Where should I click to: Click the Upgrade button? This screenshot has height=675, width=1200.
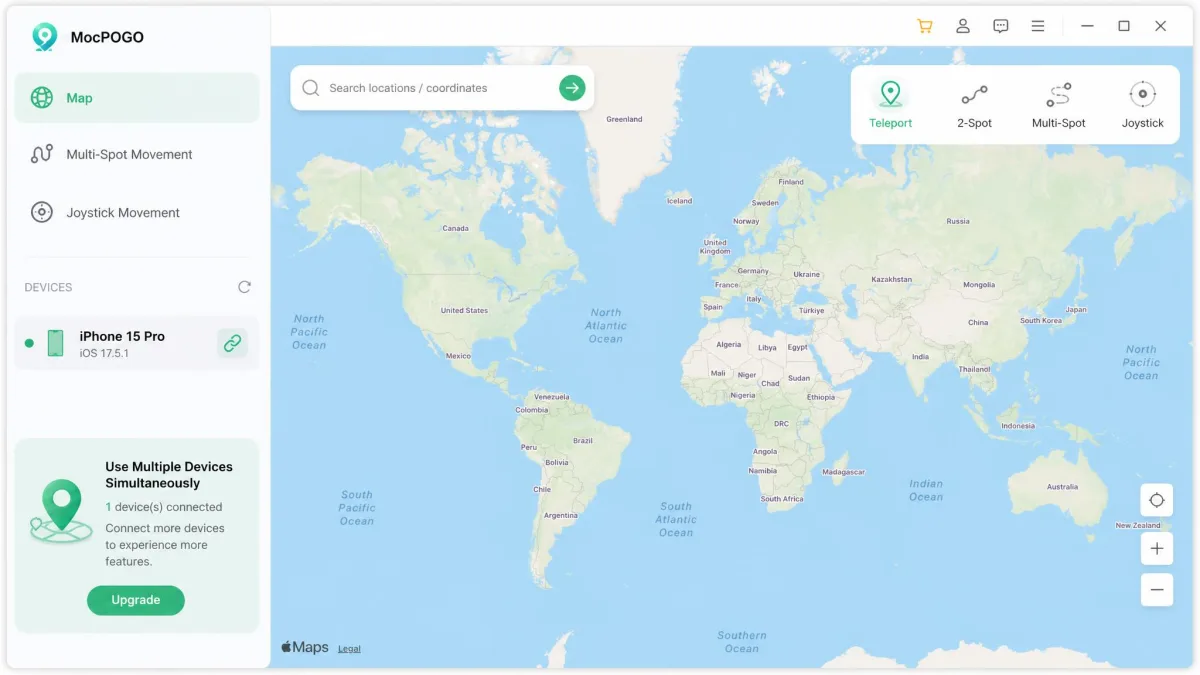click(x=136, y=600)
